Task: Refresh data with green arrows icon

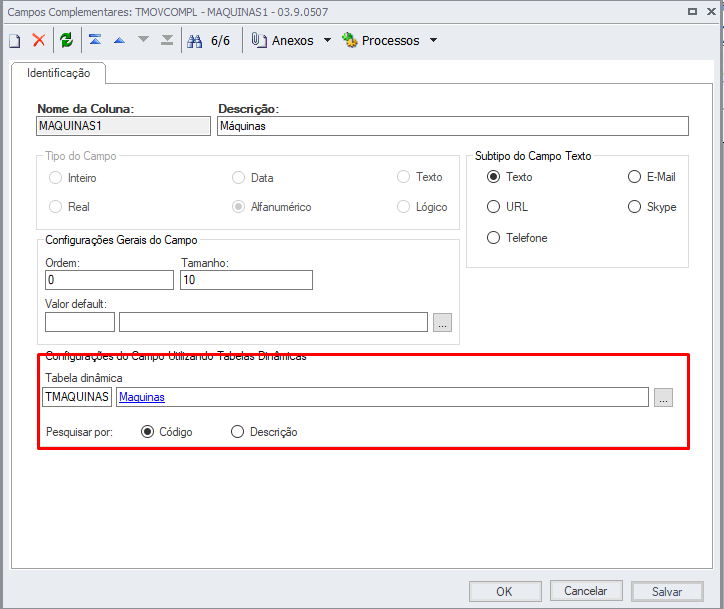Action: [66, 40]
